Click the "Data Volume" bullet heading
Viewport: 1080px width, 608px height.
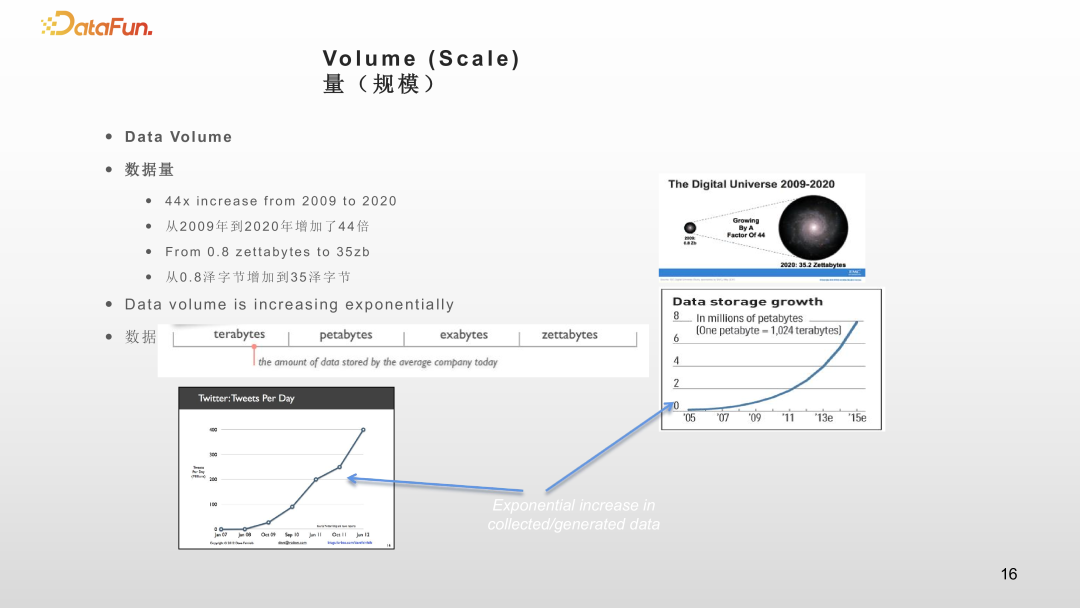178,137
